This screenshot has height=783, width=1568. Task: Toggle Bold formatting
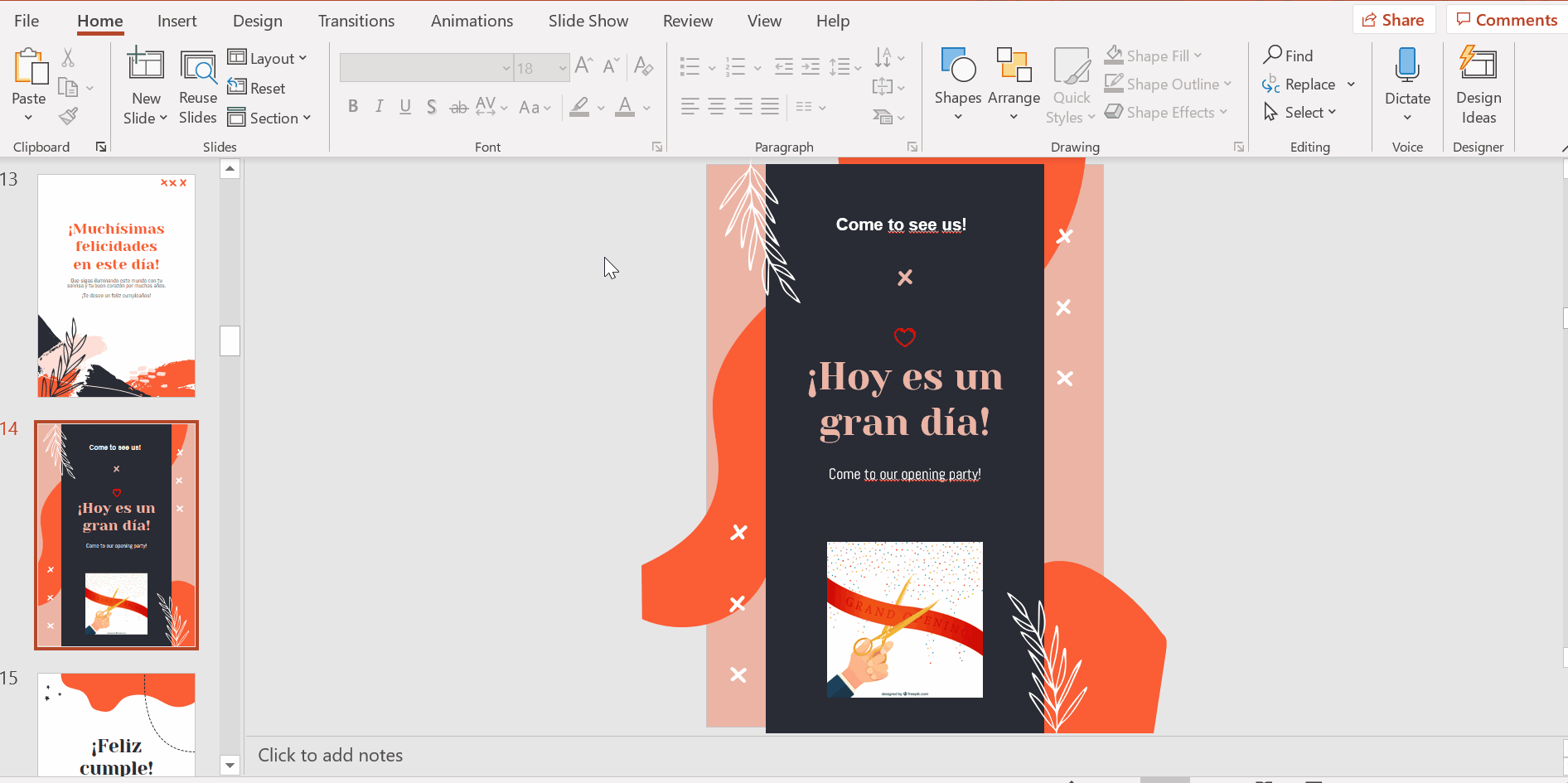353,106
